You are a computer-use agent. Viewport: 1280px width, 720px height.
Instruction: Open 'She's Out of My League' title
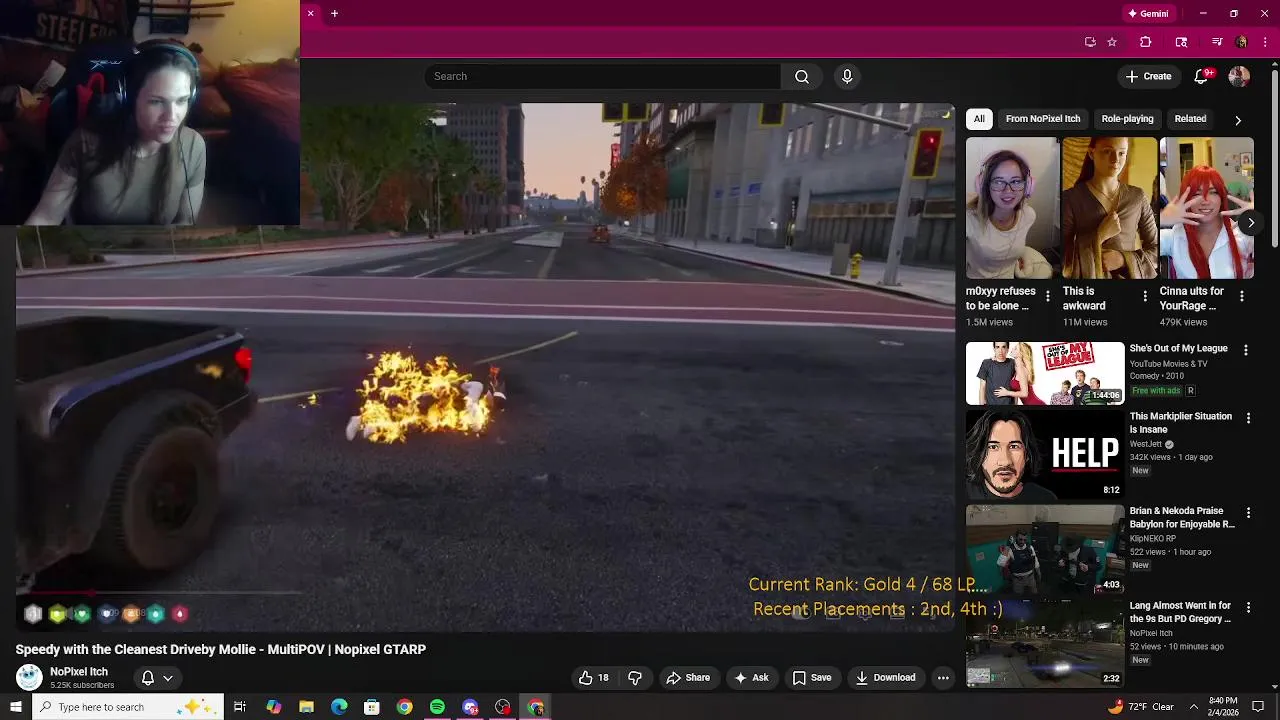coord(1178,349)
